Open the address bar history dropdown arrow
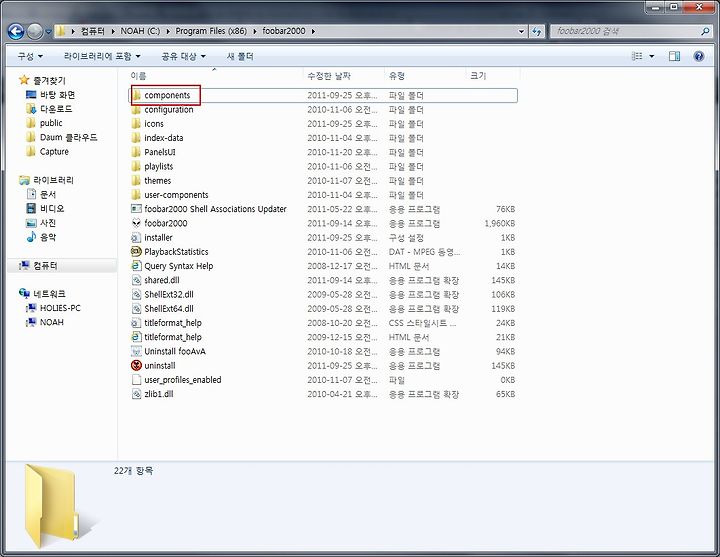 (521, 31)
